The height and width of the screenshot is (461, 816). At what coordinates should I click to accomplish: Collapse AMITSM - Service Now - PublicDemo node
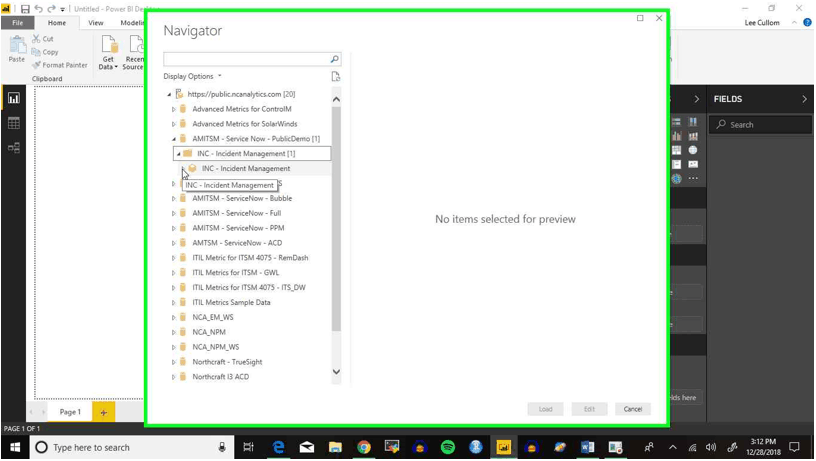(173, 139)
